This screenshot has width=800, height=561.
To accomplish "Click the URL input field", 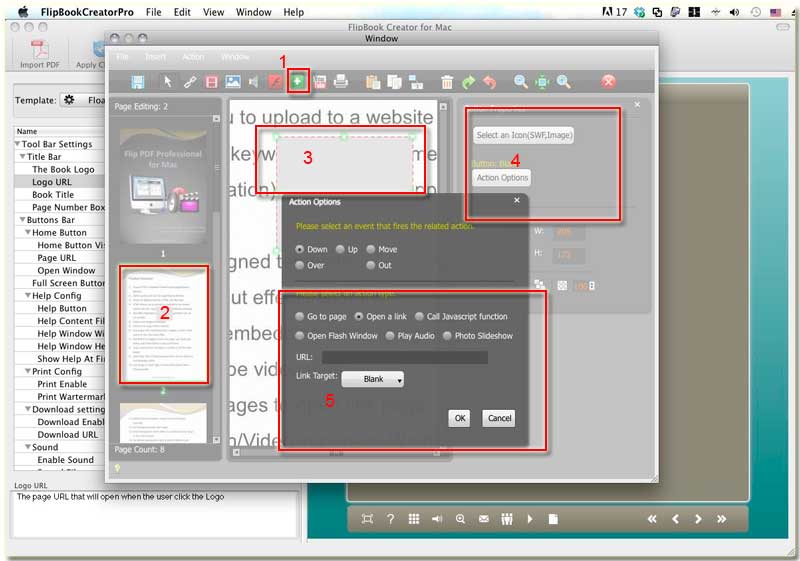I will (x=405, y=357).
